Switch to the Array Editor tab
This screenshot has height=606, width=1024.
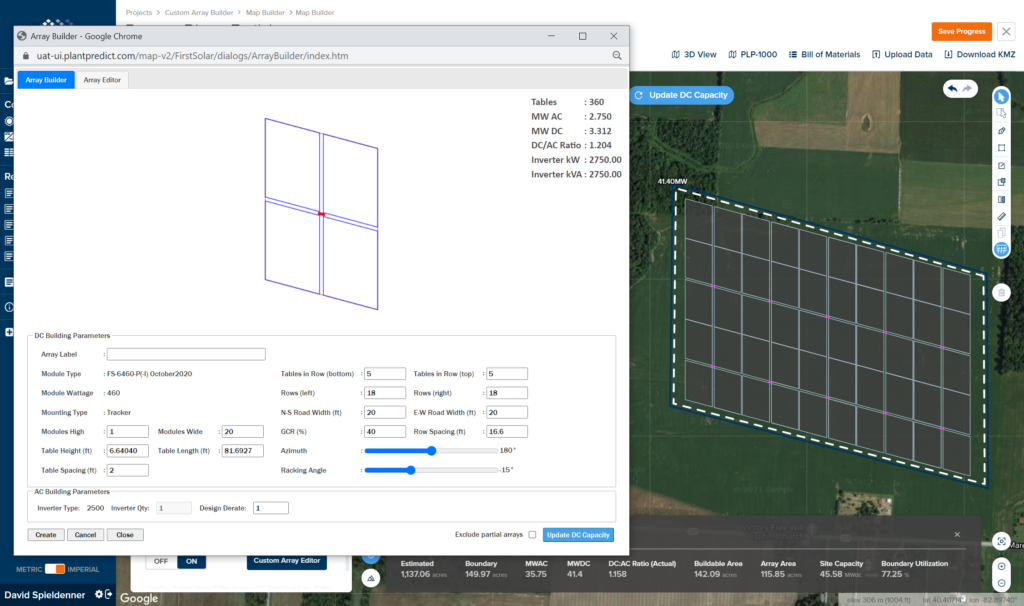tap(102, 80)
